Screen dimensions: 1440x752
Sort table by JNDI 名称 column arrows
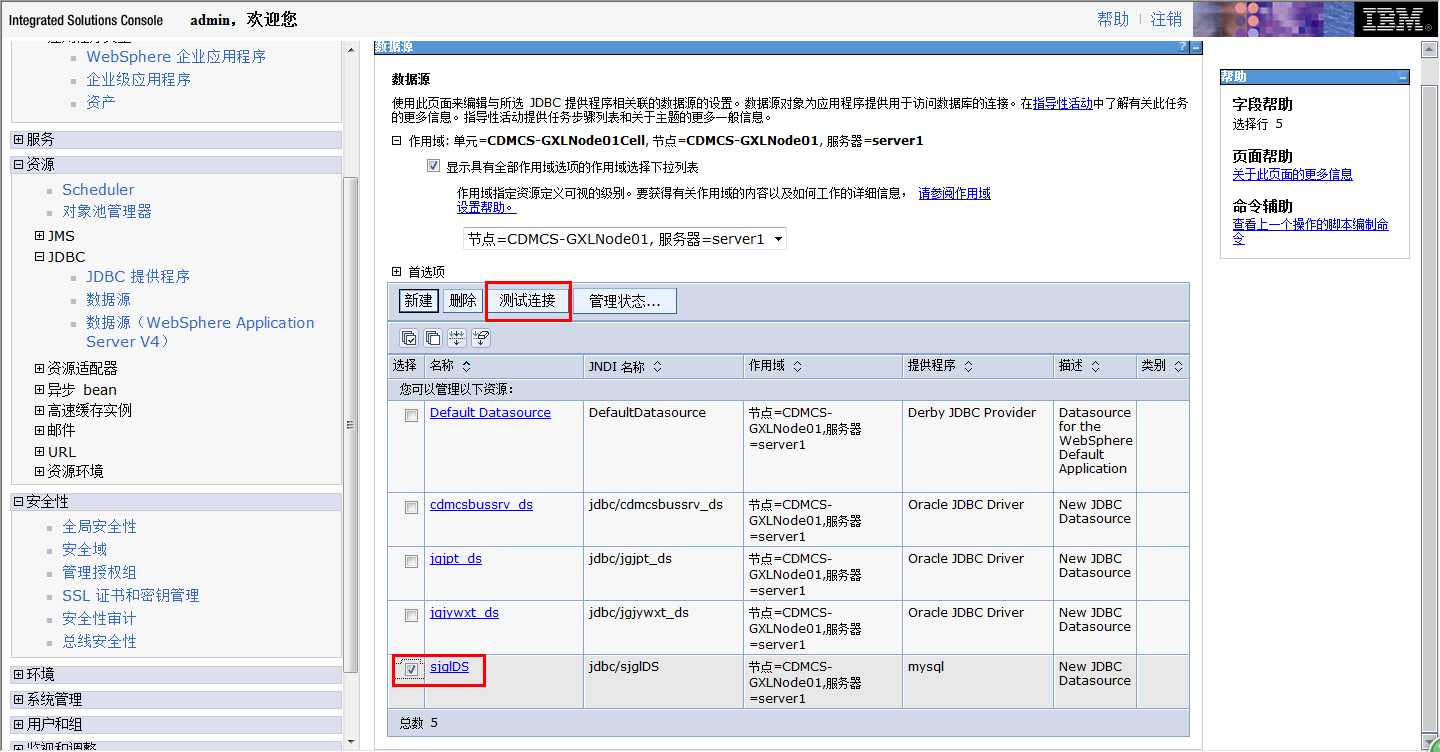click(657, 366)
